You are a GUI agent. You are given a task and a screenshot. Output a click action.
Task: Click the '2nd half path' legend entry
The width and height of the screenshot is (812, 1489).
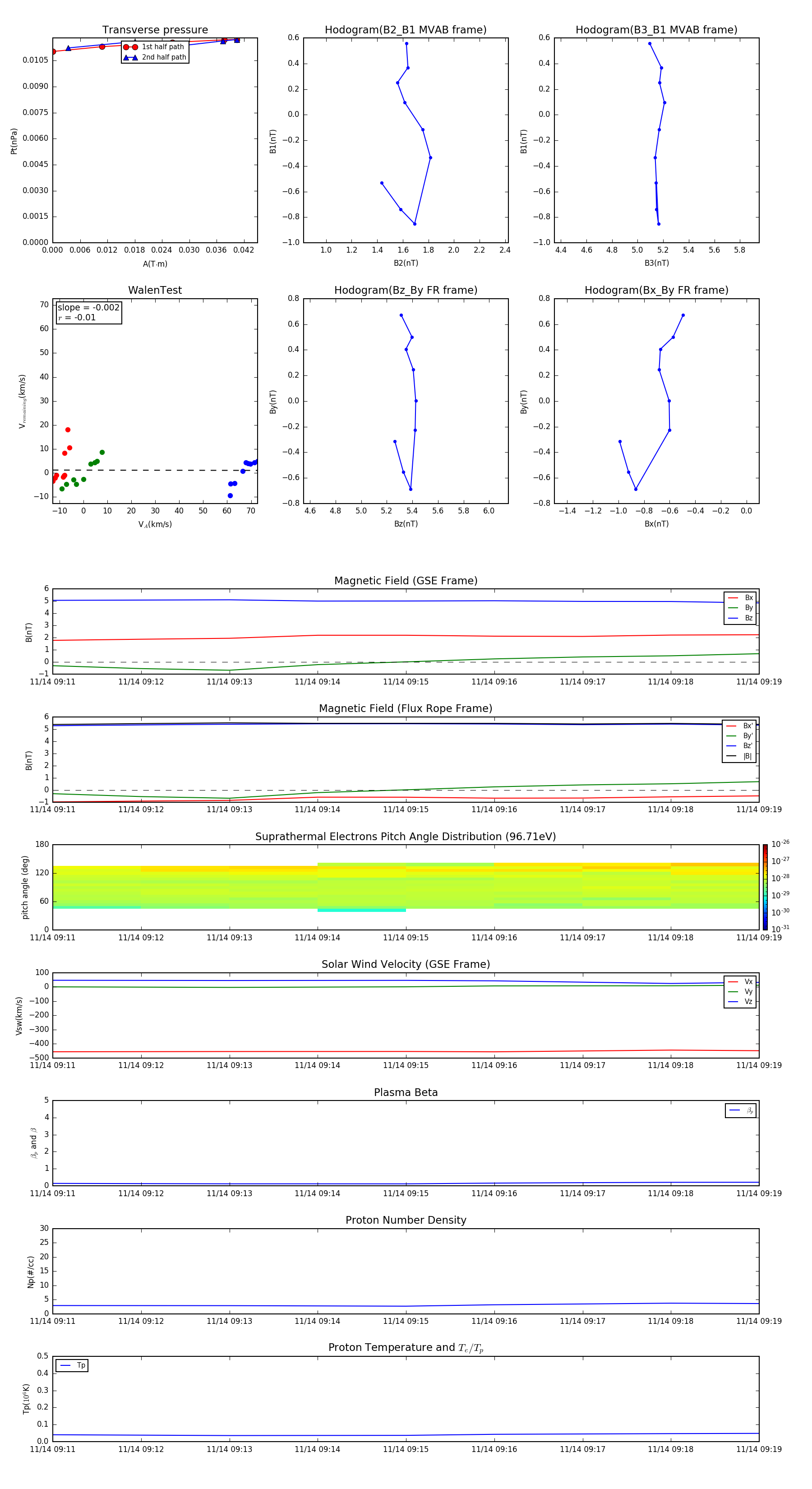click(x=155, y=57)
